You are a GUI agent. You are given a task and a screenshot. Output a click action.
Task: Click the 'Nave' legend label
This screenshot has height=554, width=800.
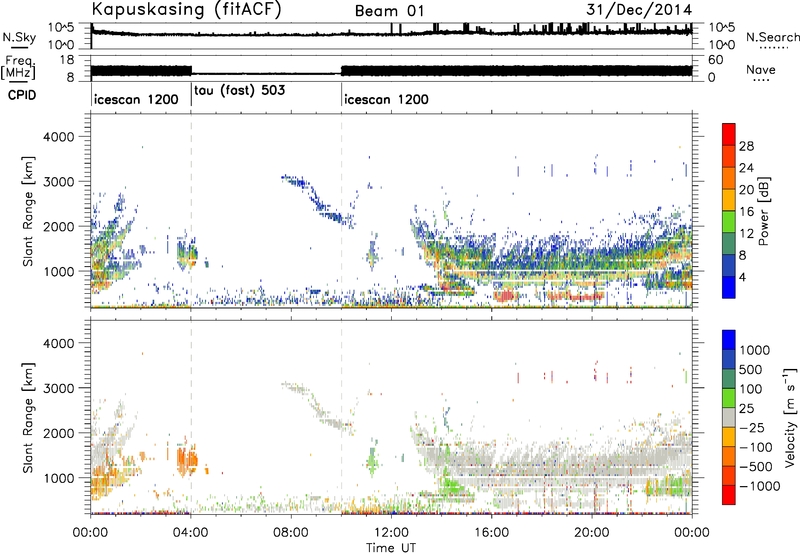pos(761,70)
